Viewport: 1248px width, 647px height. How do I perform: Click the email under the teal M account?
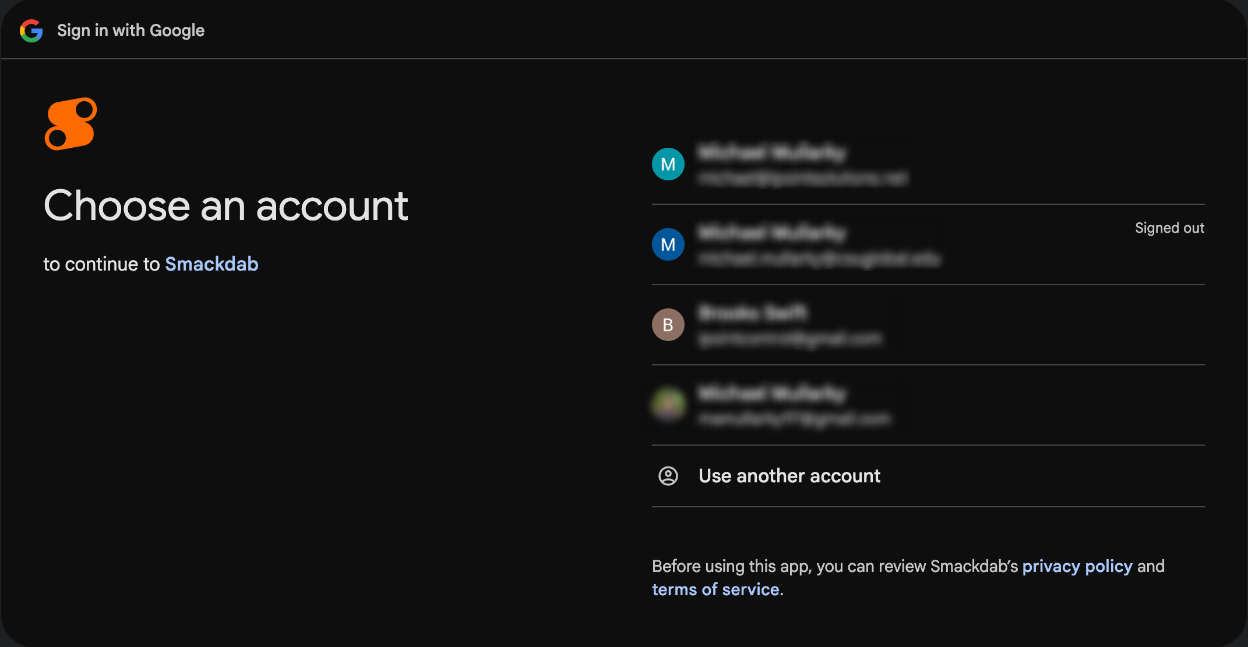click(802, 178)
